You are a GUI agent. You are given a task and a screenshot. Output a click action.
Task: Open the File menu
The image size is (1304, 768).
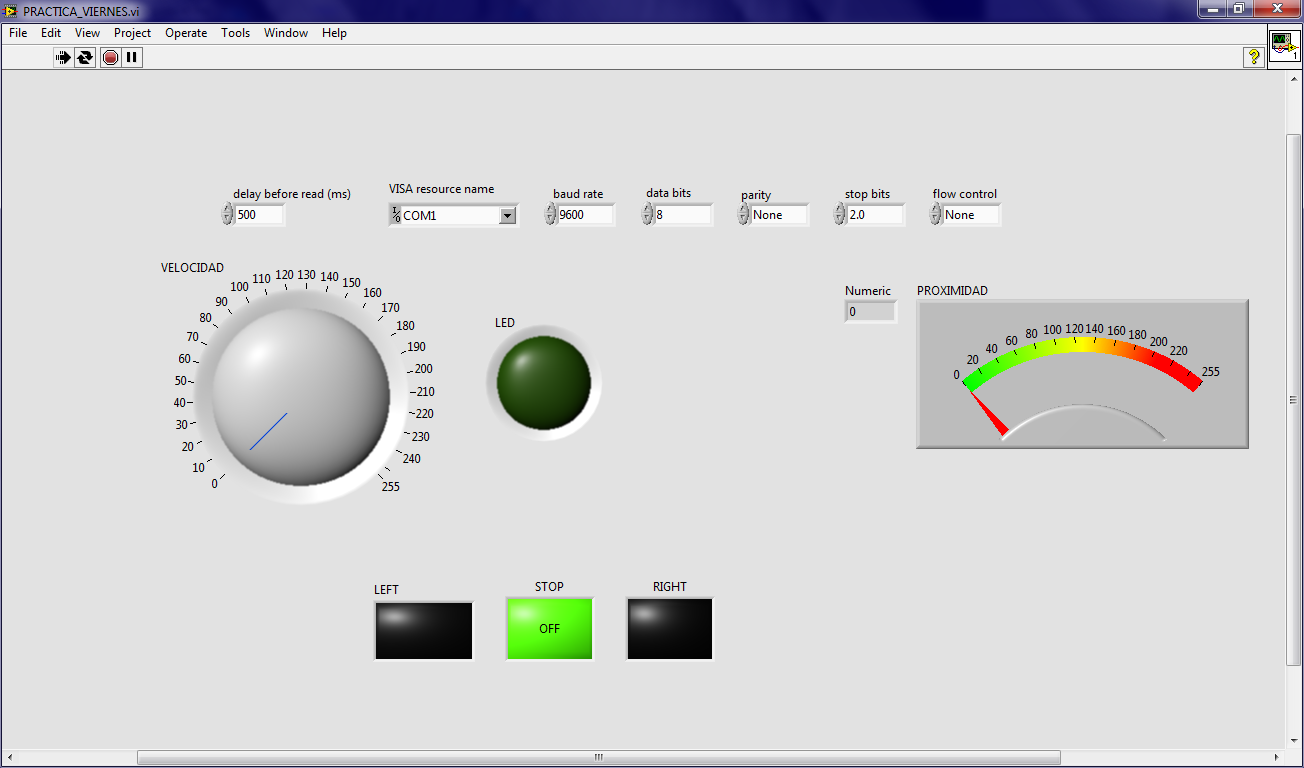tap(18, 33)
